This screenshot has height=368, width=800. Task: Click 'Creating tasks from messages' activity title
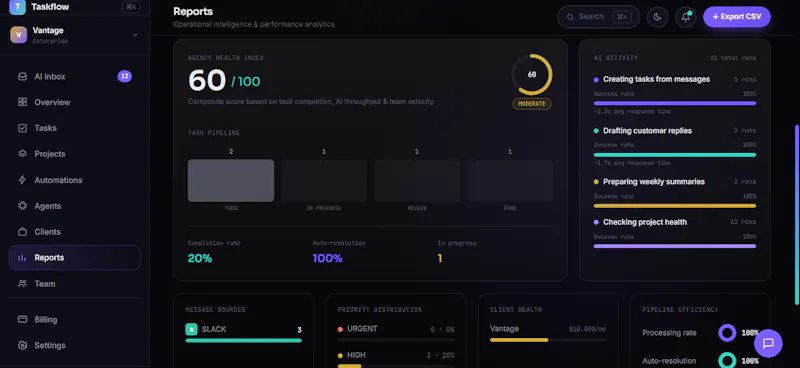point(656,79)
